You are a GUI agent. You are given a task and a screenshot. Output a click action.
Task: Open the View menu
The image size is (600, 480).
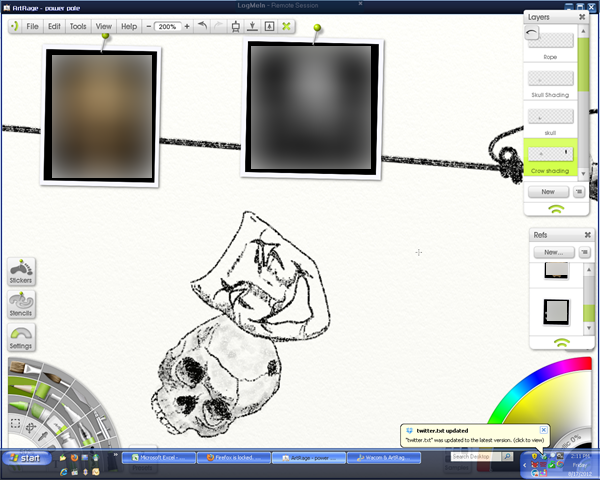point(104,26)
